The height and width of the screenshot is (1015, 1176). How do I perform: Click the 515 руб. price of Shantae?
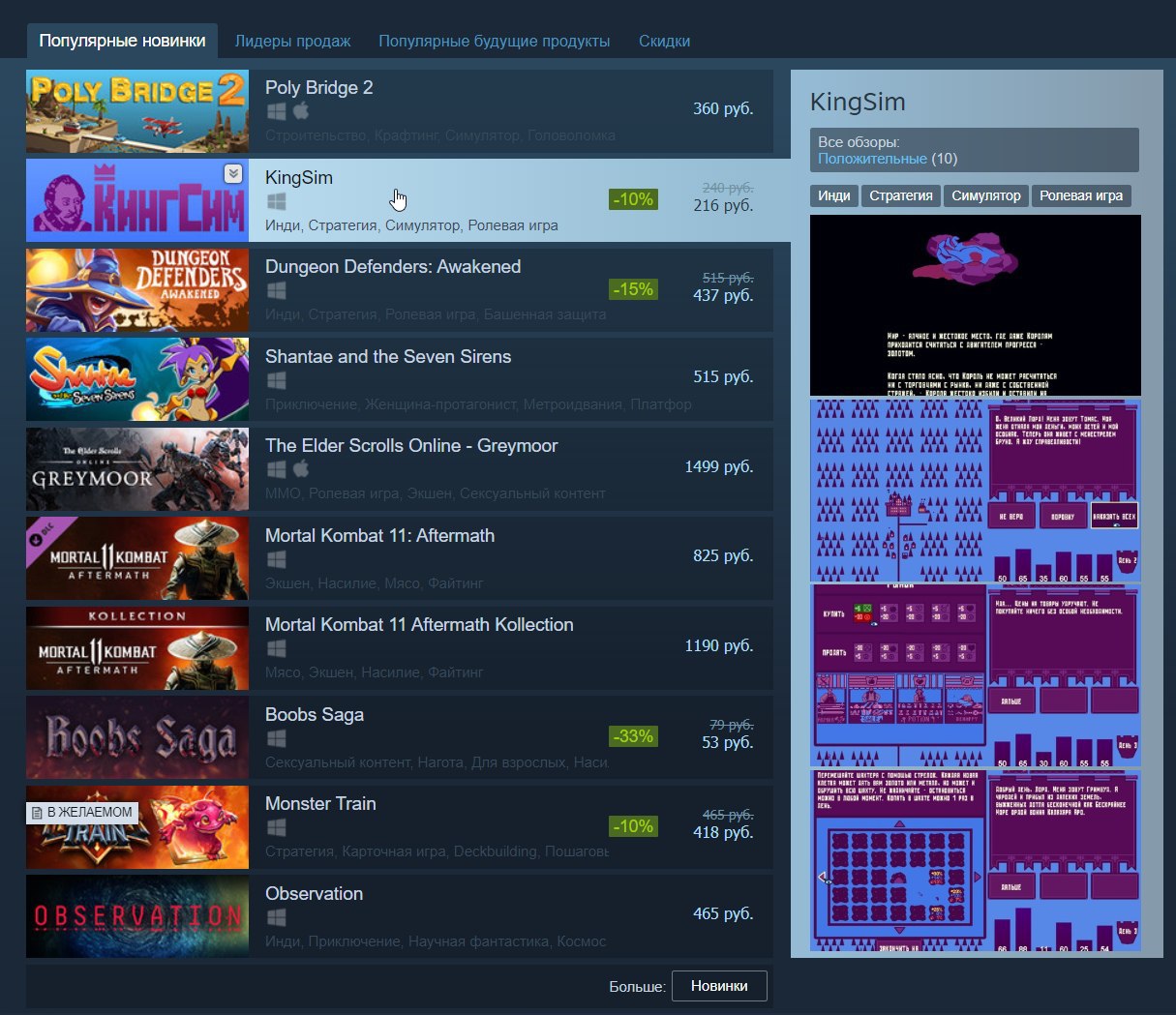723,376
